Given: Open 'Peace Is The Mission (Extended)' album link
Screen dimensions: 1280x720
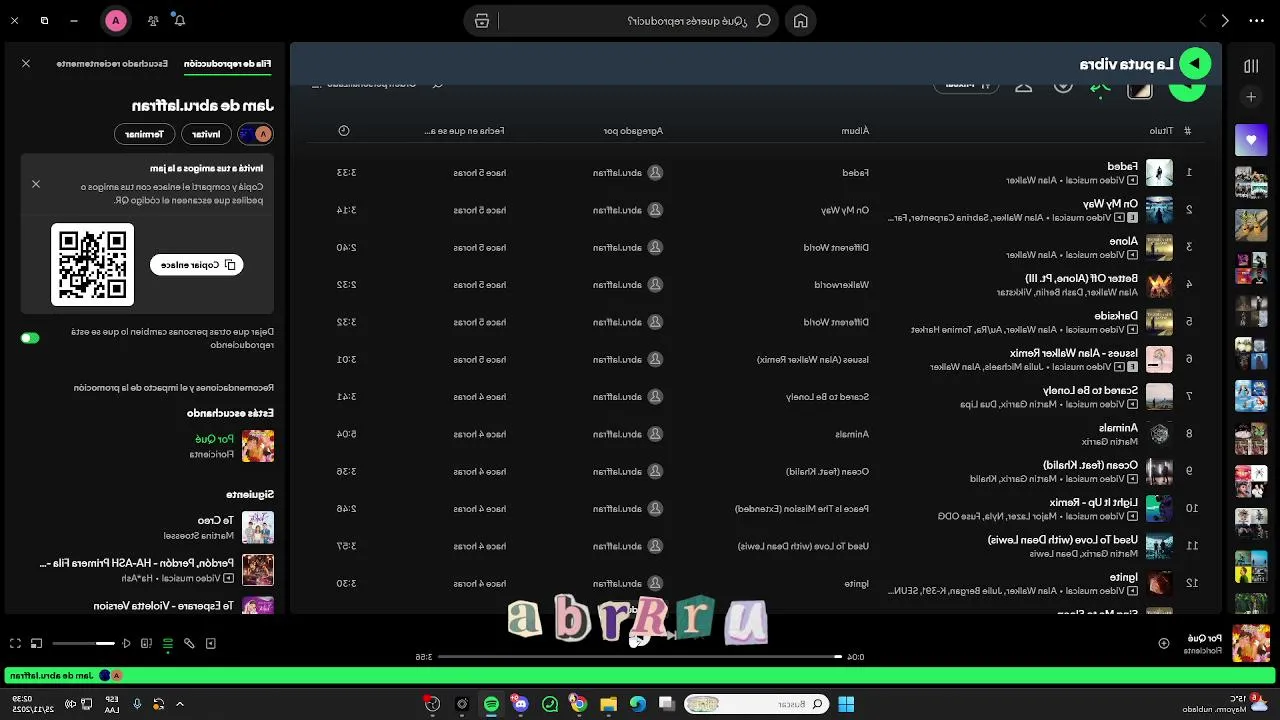Looking at the screenshot, I should pyautogui.click(x=802, y=509).
